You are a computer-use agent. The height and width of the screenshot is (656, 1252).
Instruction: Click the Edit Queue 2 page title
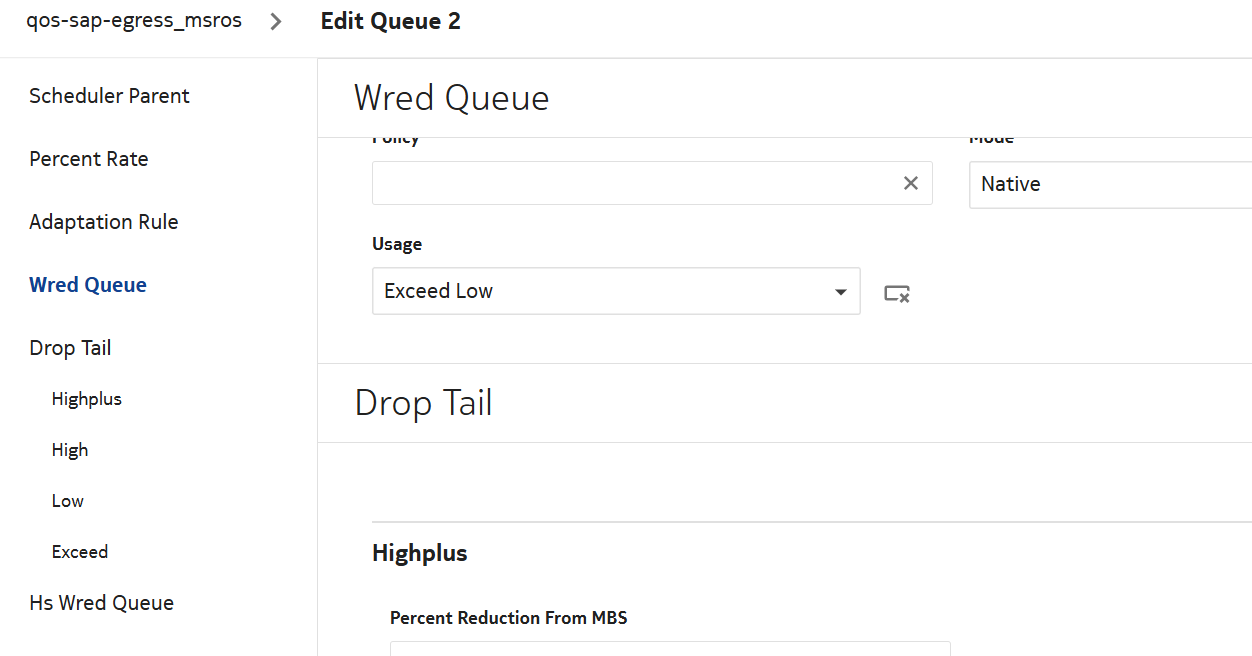tap(390, 22)
